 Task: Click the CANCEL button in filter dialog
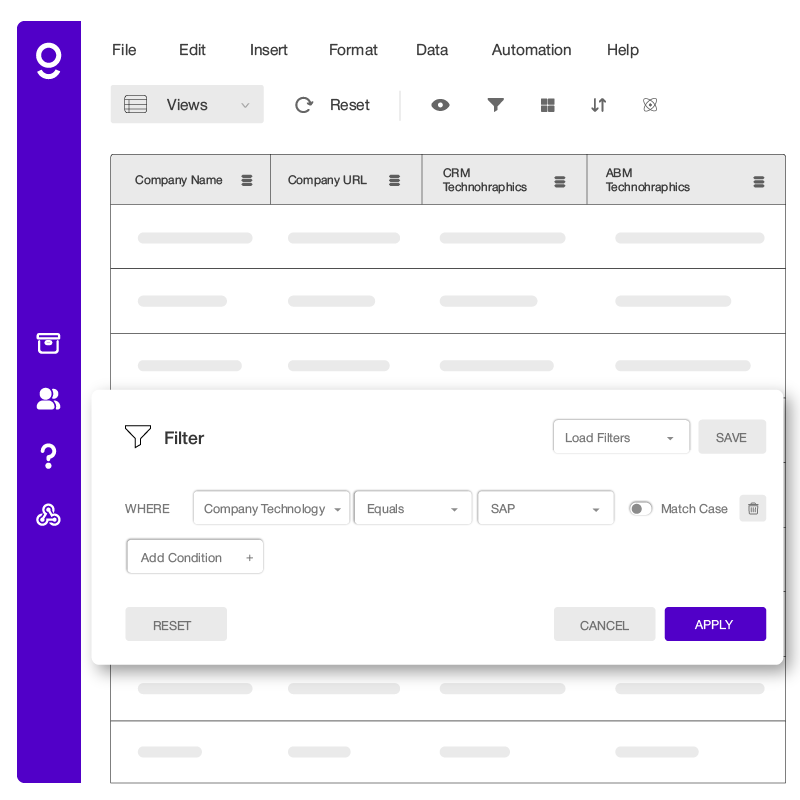click(x=604, y=625)
